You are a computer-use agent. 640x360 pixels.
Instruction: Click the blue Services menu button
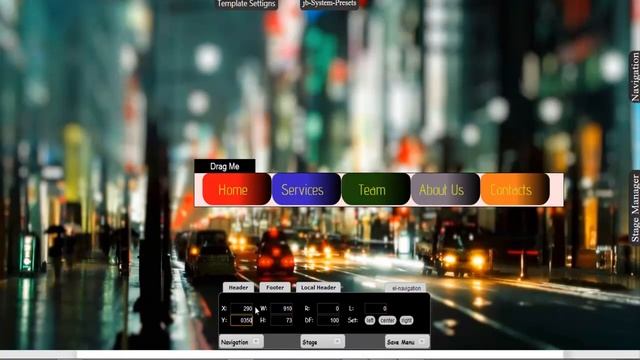(306, 189)
